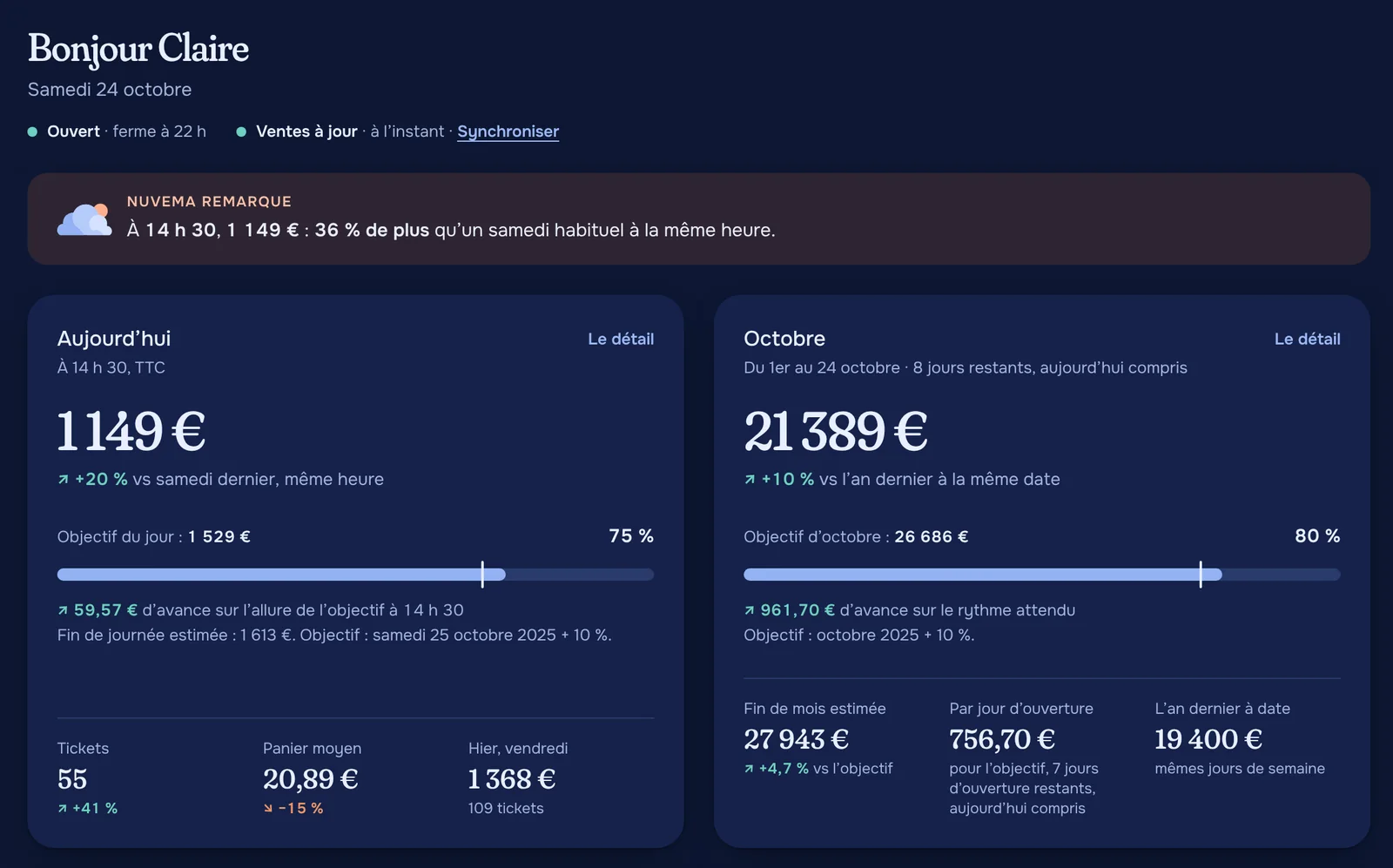Screen dimensions: 1393x868
Task: Click the À 14 h 30, TTC subtitle
Action: tap(111, 368)
